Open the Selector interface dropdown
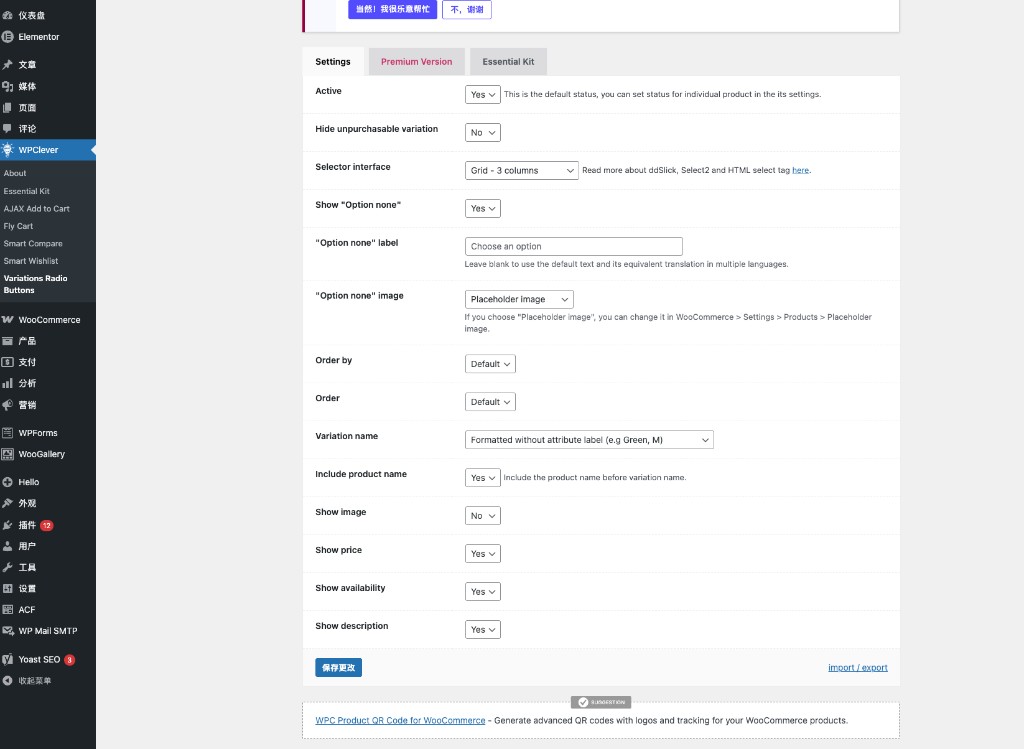The width and height of the screenshot is (1024, 749). [x=521, y=170]
